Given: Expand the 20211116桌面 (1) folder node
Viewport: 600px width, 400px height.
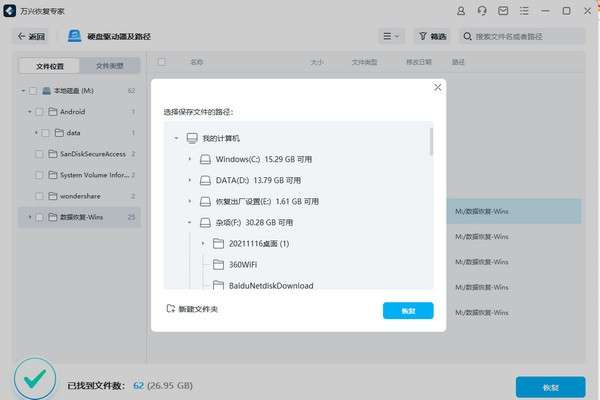Looking at the screenshot, I should [203, 243].
